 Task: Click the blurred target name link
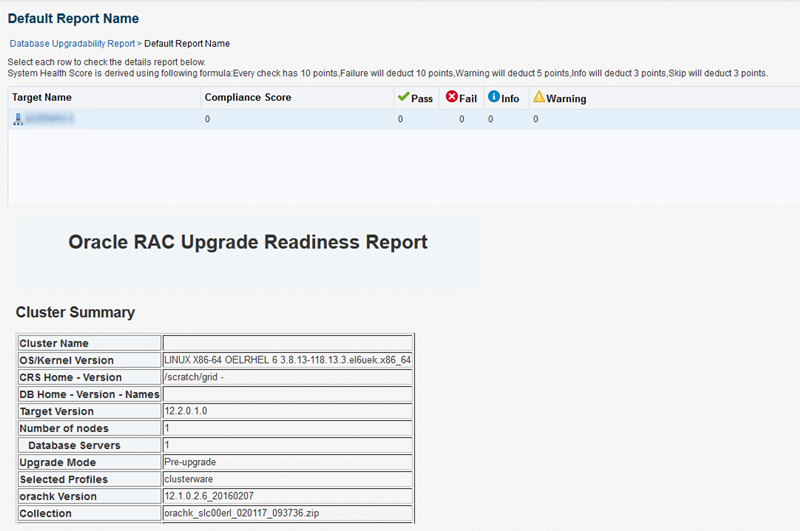pos(49,119)
